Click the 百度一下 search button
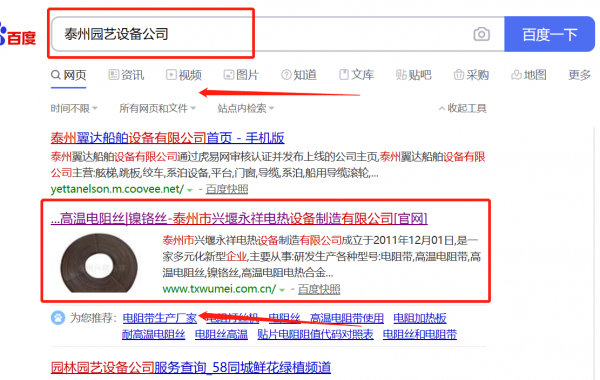Screen dimensions: 600x380 (549, 34)
